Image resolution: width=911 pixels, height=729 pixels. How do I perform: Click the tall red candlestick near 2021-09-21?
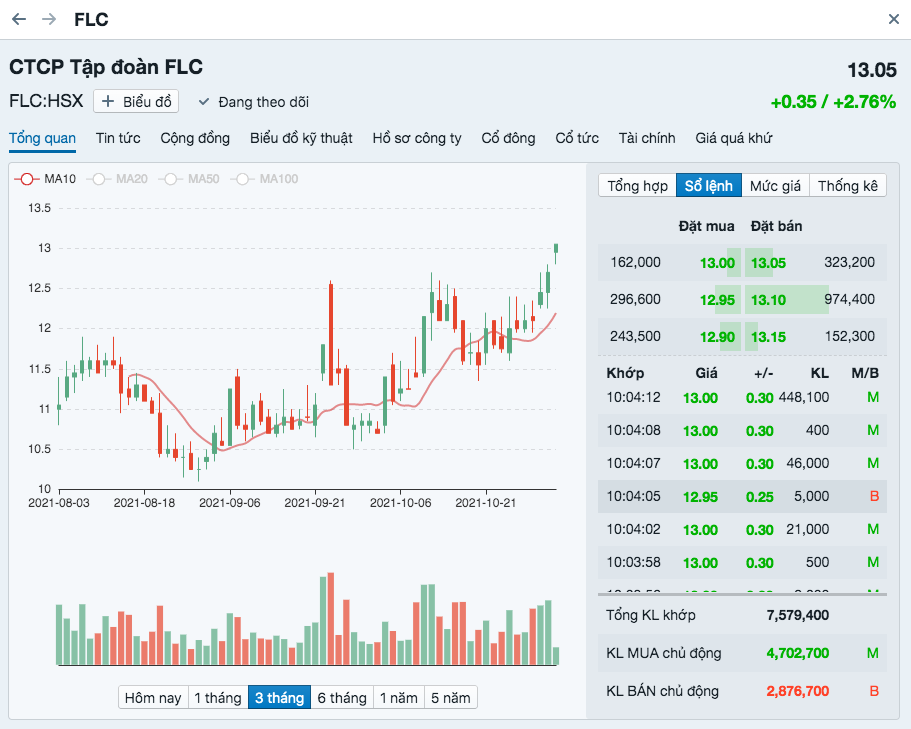point(331,333)
